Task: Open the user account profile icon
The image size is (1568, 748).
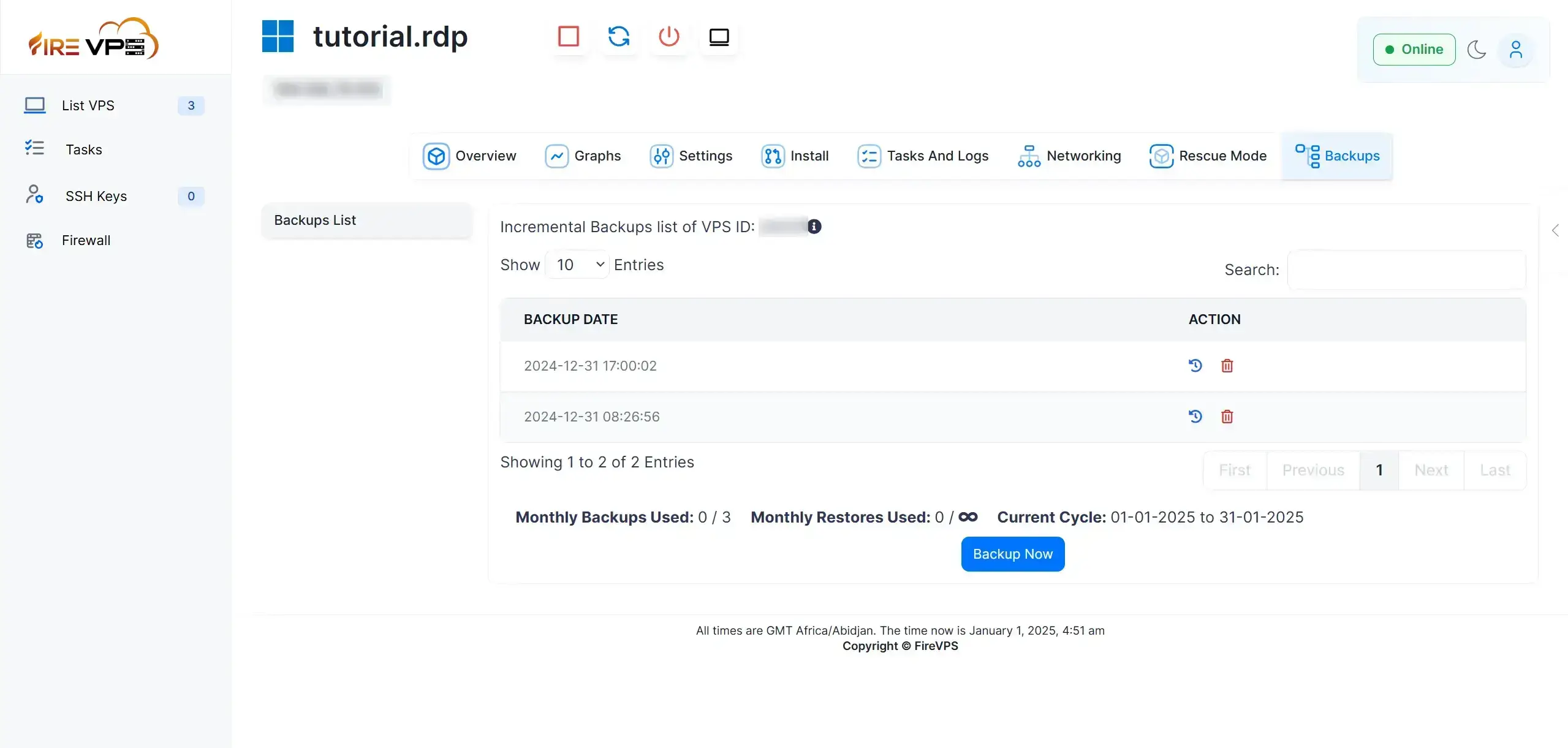Action: point(1517,49)
